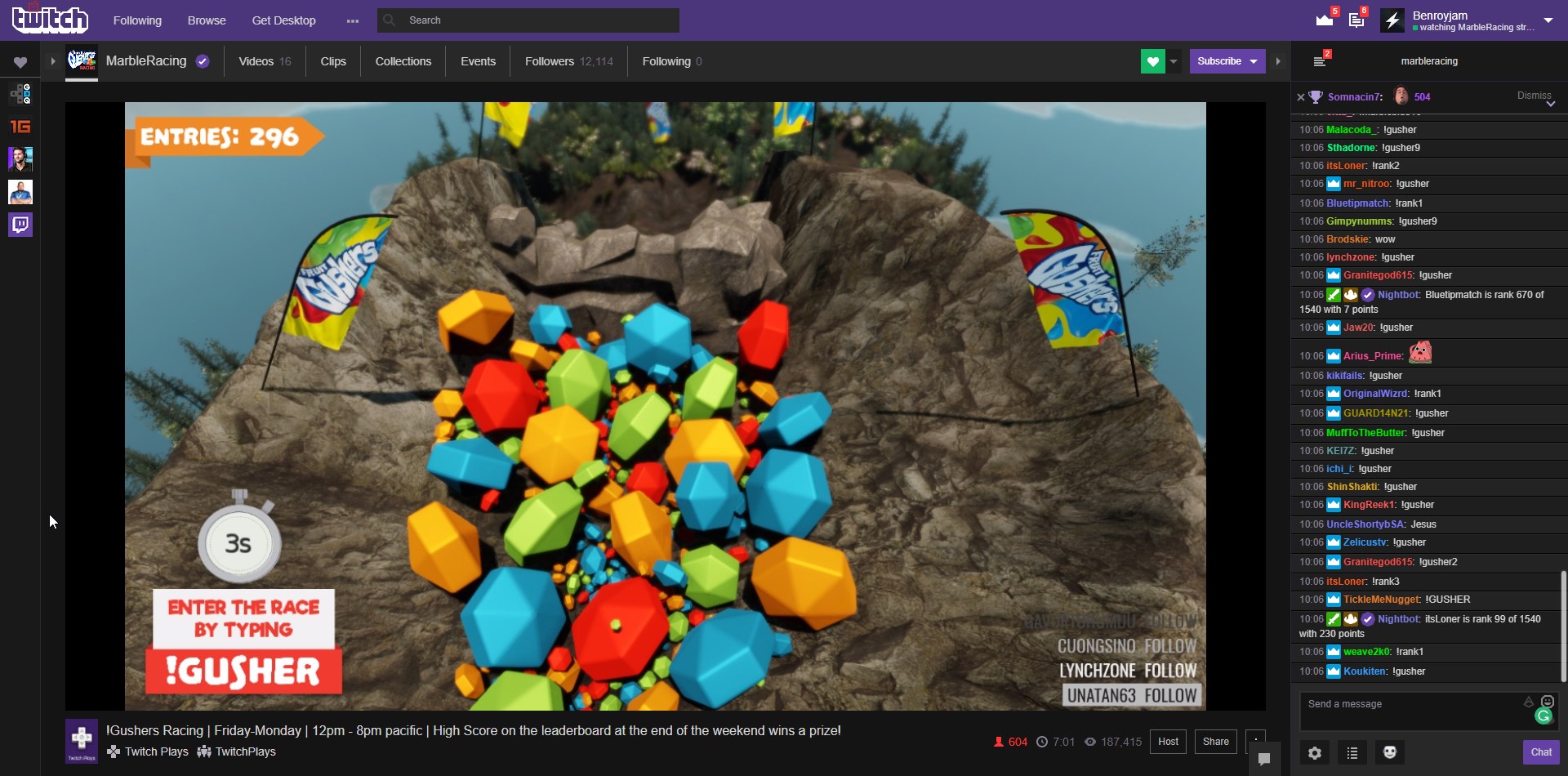Open the notifications icon beside the crown

click(x=1356, y=20)
